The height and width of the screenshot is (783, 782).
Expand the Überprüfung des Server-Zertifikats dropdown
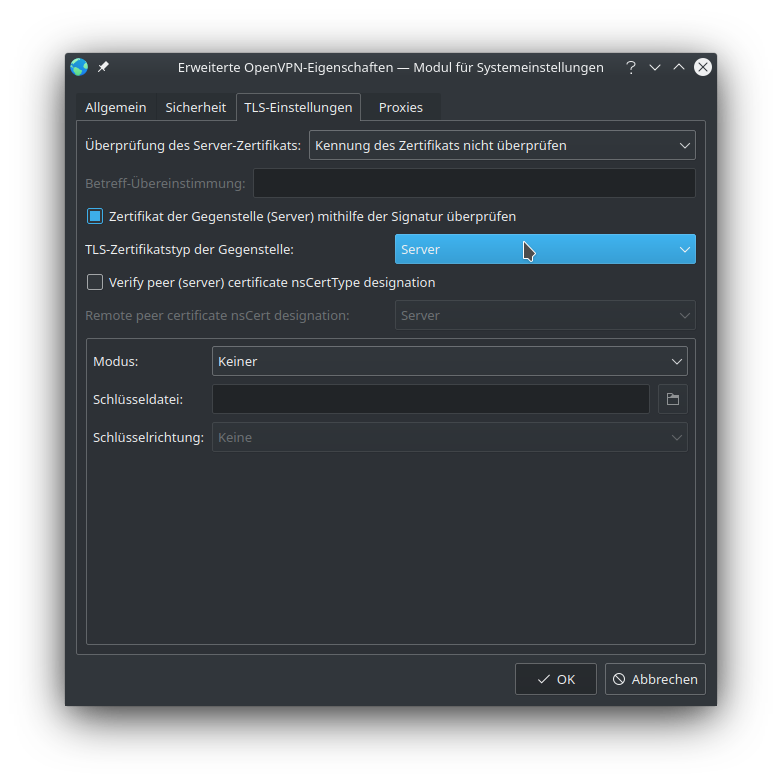pyautogui.click(x=502, y=145)
